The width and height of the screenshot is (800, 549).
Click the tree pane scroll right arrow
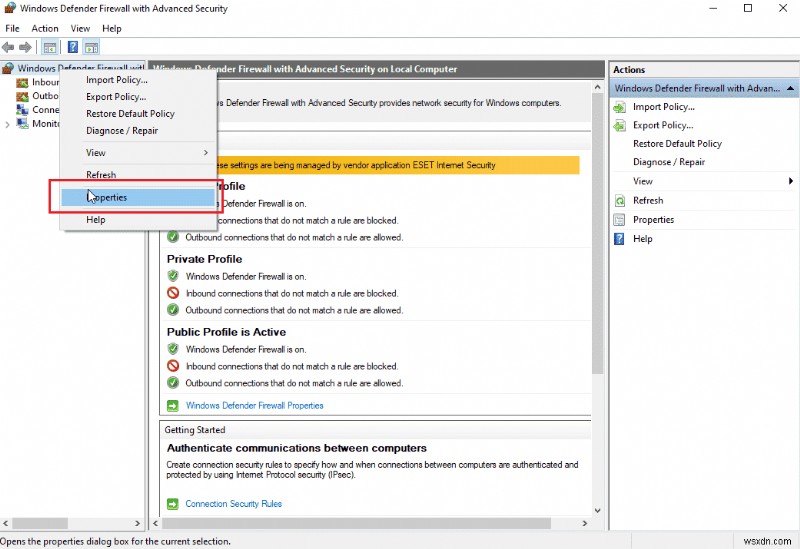click(x=137, y=523)
